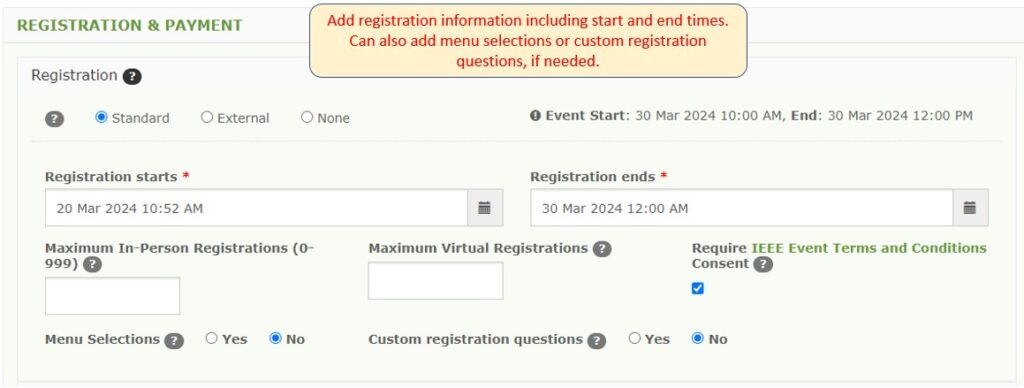This screenshot has width=1024, height=388.
Task: Click the help icon beside Registration heading
Action: [x=131, y=76]
